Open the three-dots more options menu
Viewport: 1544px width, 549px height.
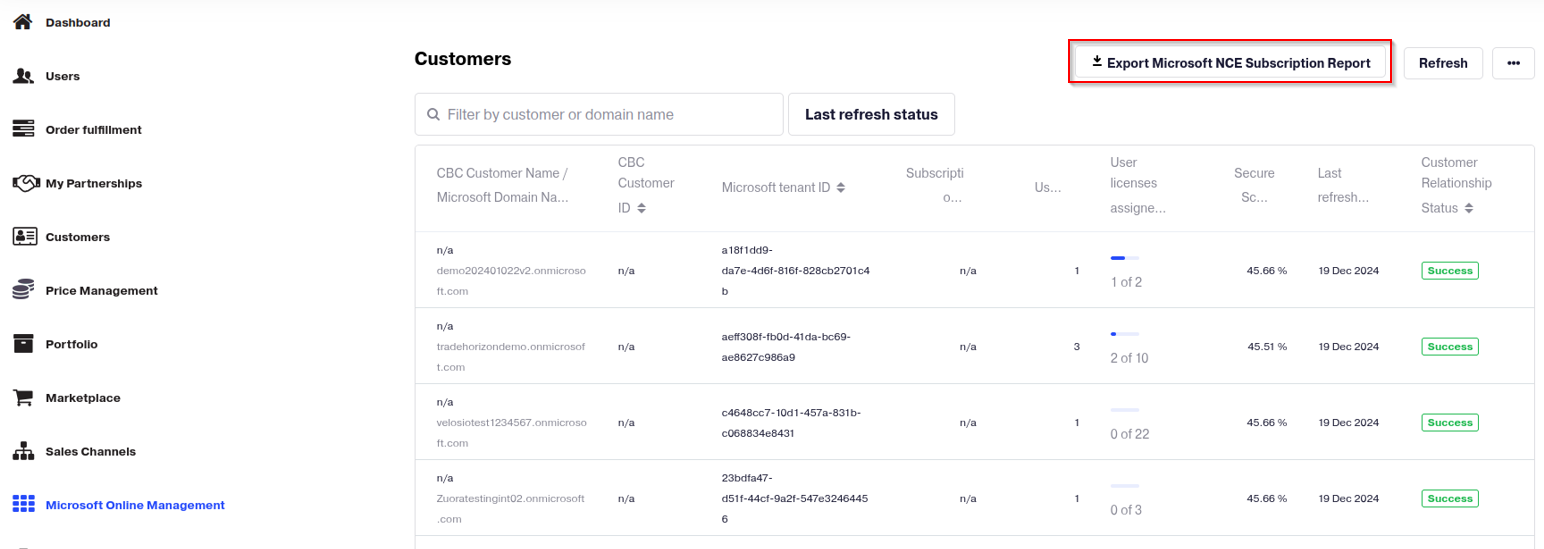(x=1513, y=63)
